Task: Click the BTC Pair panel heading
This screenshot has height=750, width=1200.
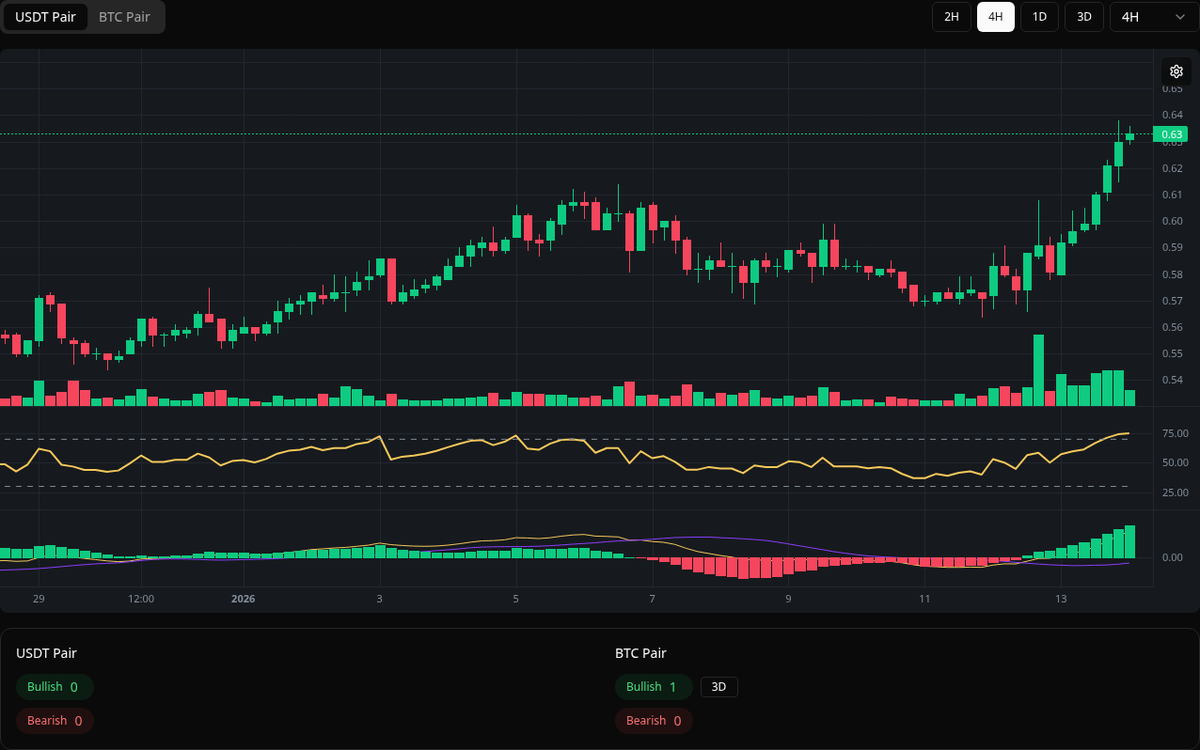Action: tap(641, 653)
